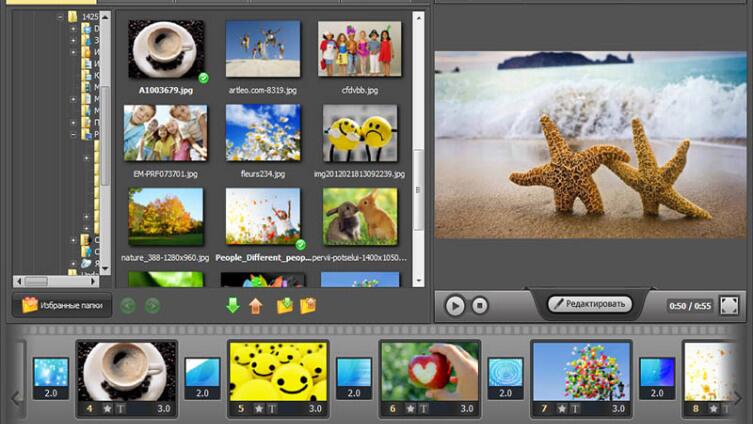
Task: Click the star icon on slide 7
Action: coord(562,409)
